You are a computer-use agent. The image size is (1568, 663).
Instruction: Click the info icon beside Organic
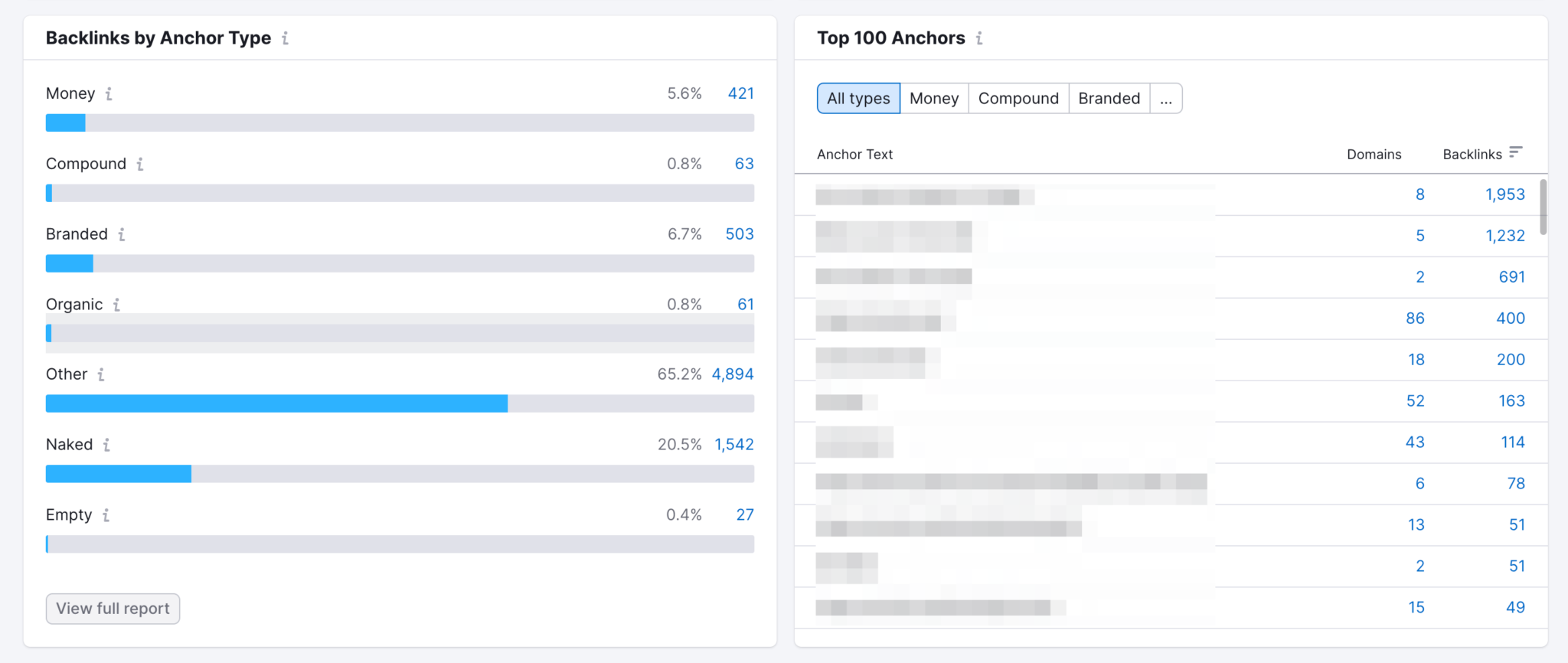point(116,305)
